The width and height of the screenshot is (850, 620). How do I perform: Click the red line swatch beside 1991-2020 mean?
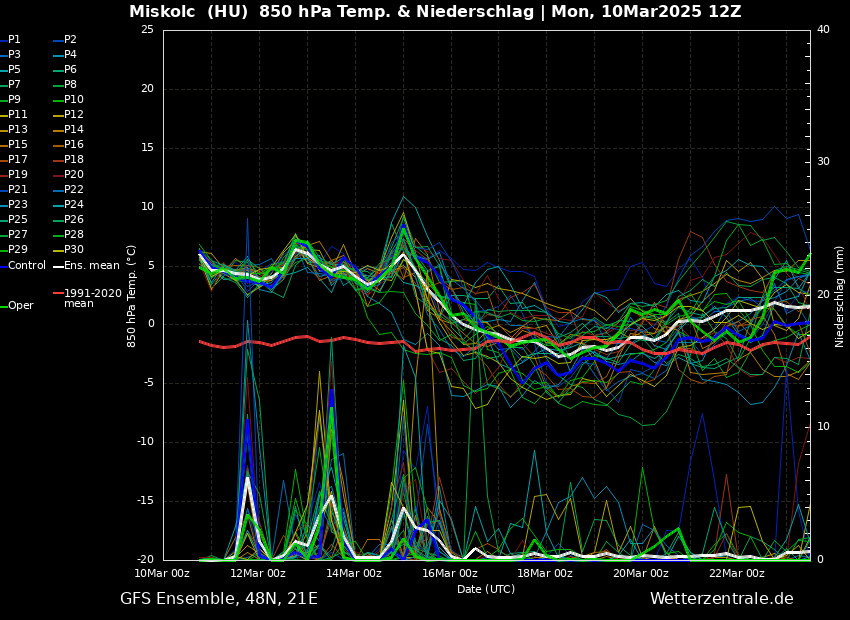coord(58,294)
